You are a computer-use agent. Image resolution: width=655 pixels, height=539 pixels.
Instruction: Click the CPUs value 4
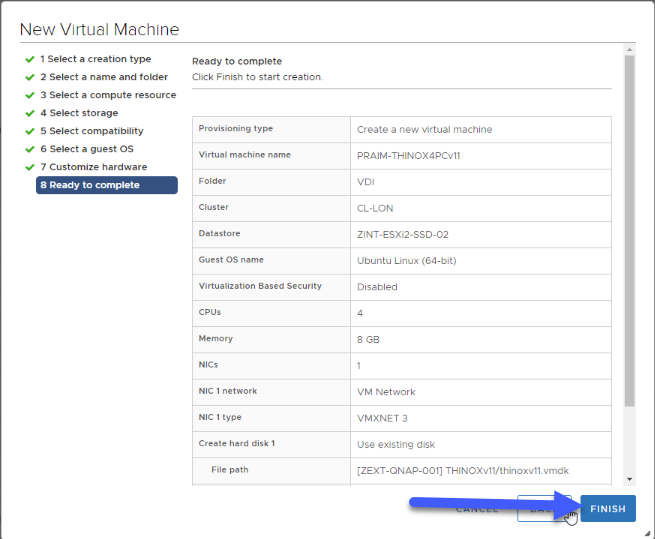(x=360, y=313)
